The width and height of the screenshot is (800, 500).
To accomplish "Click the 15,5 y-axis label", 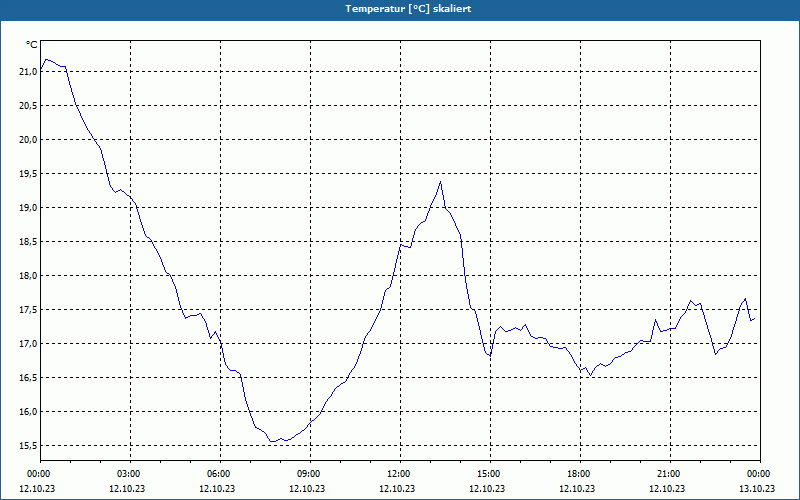I will point(28,446).
